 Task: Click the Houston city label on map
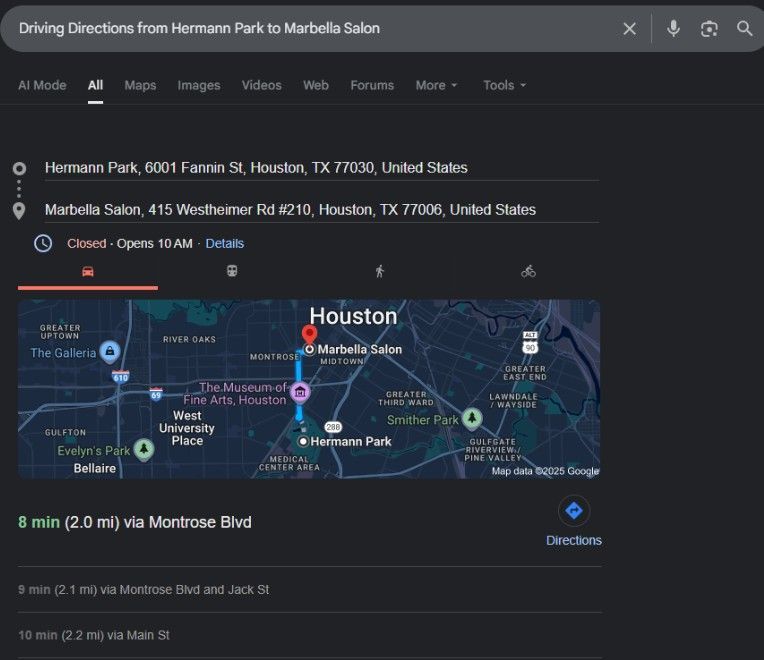pos(353,317)
